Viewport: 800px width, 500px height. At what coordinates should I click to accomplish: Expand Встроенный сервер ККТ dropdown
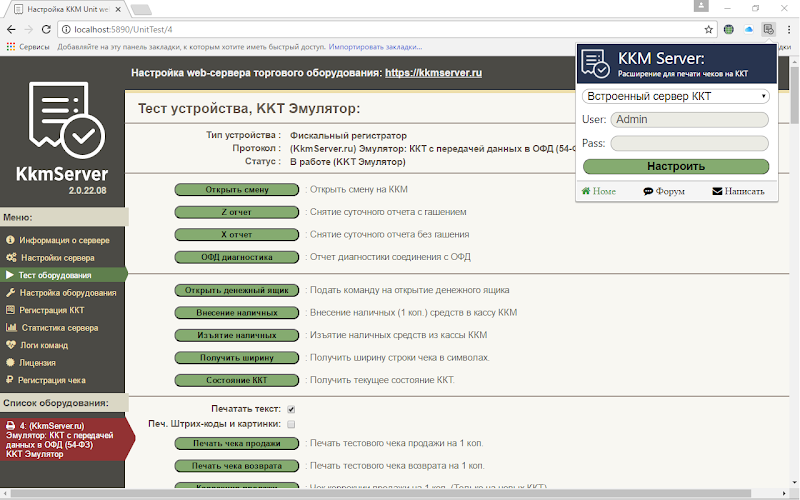pos(676,96)
